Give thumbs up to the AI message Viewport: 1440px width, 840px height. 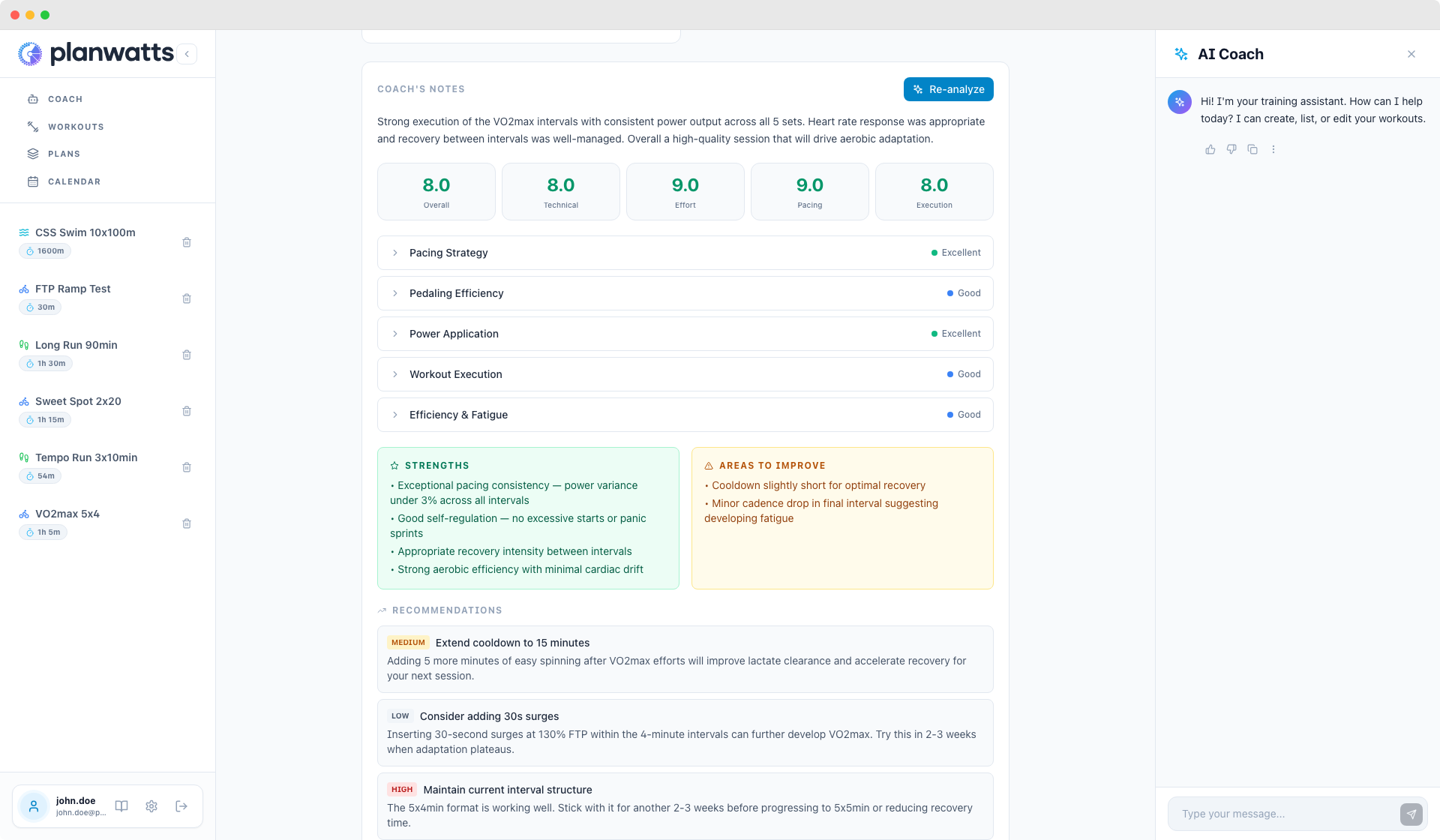(1210, 149)
